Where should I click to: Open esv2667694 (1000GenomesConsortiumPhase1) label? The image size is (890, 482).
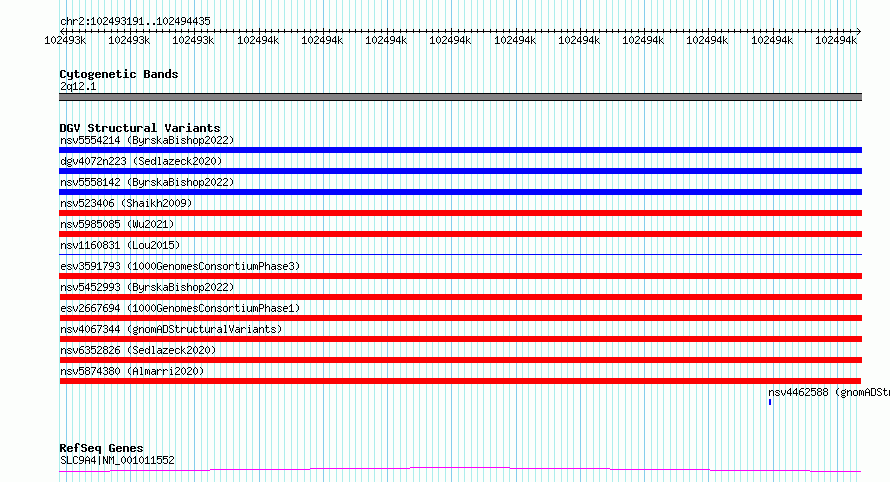[x=180, y=308]
